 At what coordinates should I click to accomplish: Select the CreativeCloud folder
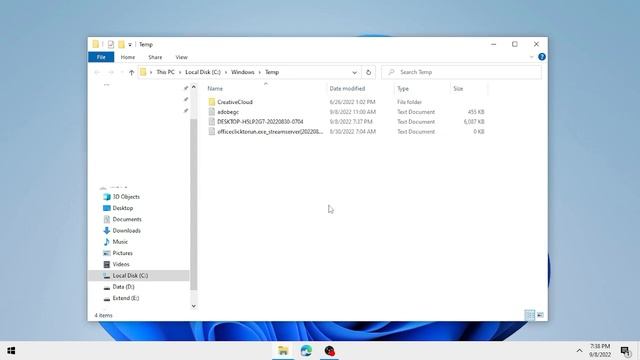coord(235,102)
